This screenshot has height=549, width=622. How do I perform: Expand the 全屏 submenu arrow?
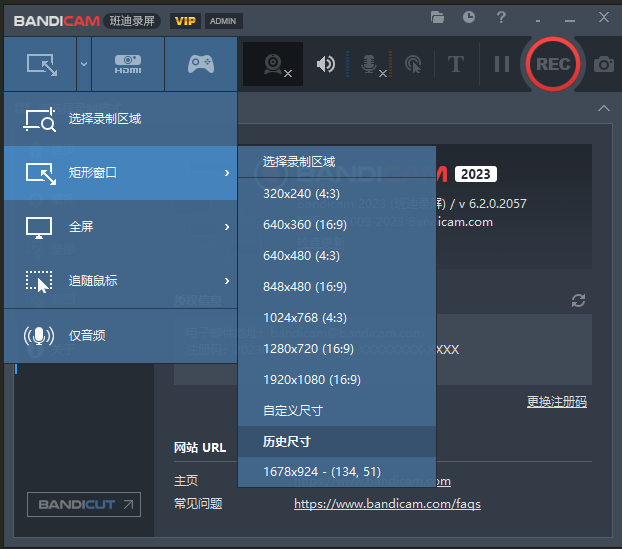(227, 227)
